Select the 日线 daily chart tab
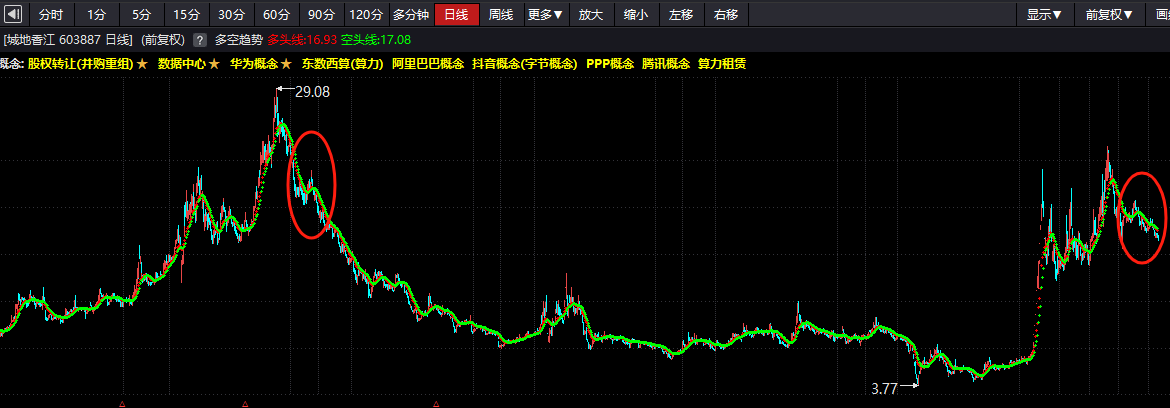 [456, 14]
